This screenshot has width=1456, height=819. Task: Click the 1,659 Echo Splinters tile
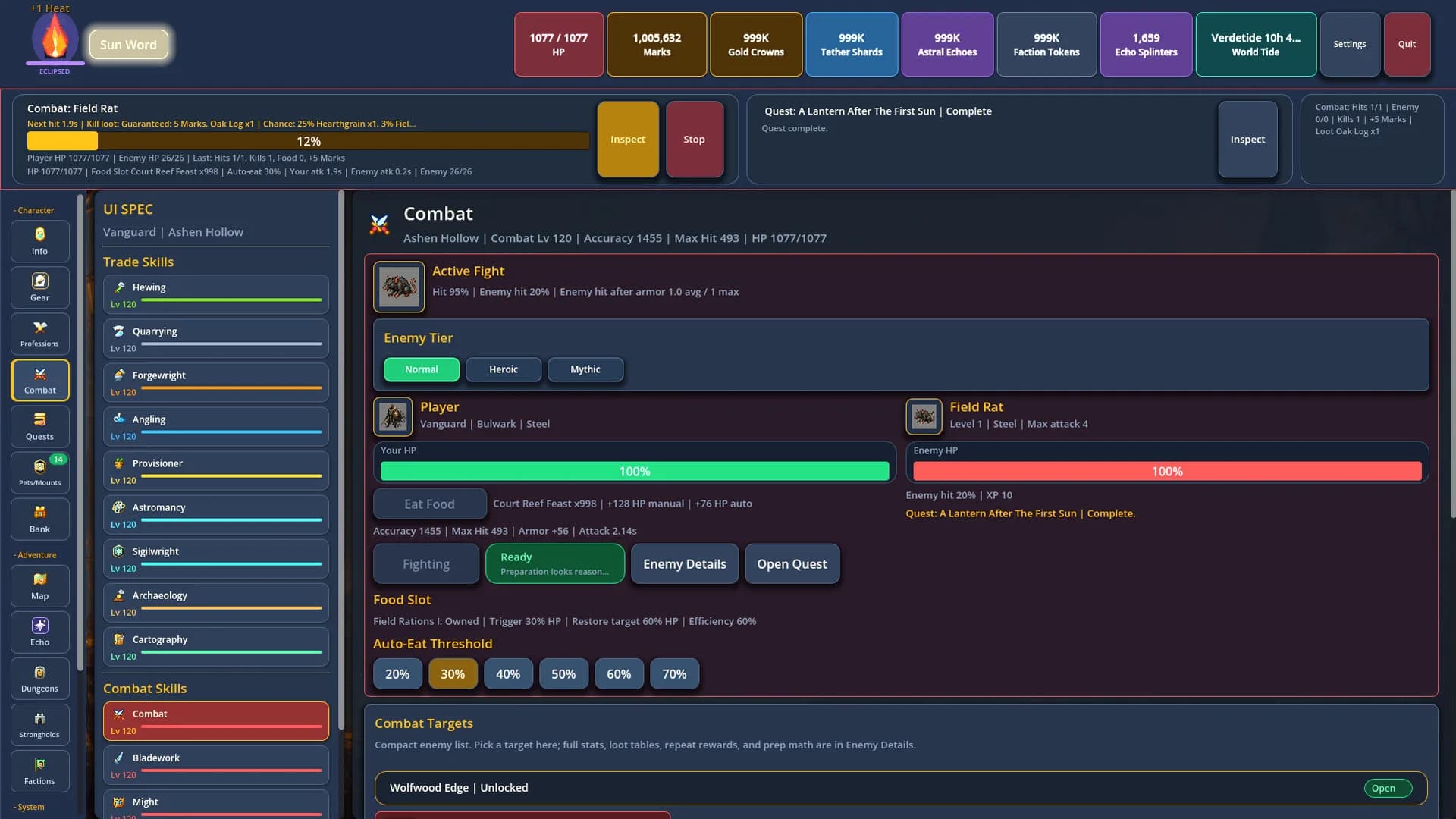click(1145, 44)
